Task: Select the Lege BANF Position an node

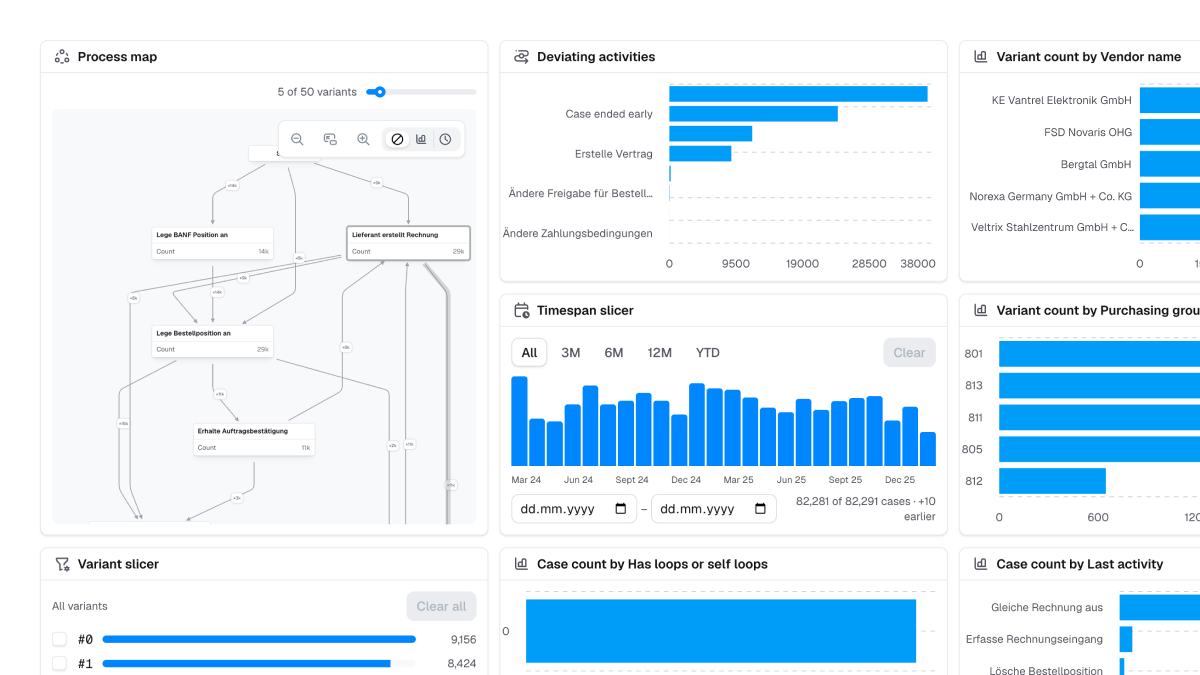Action: click(x=213, y=243)
